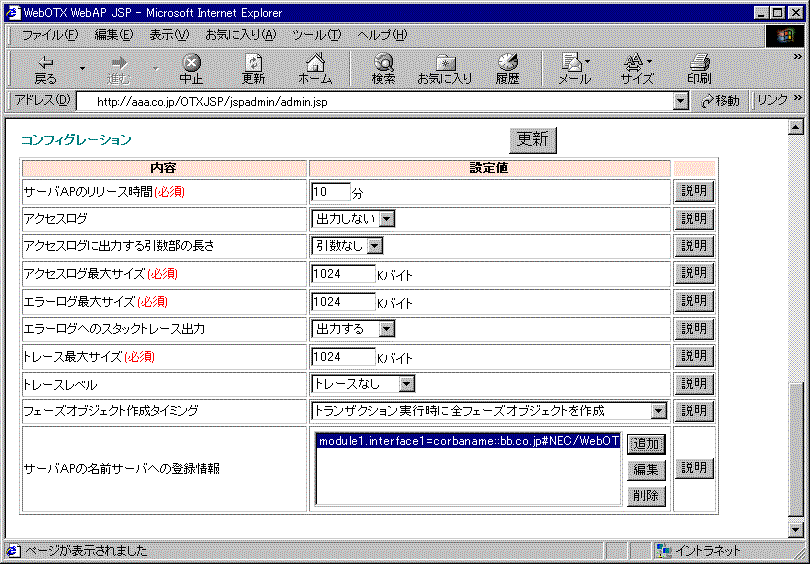This screenshot has height=564, width=810.
Task: Click the Print (印刷) toolbar icon
Action: tap(699, 69)
